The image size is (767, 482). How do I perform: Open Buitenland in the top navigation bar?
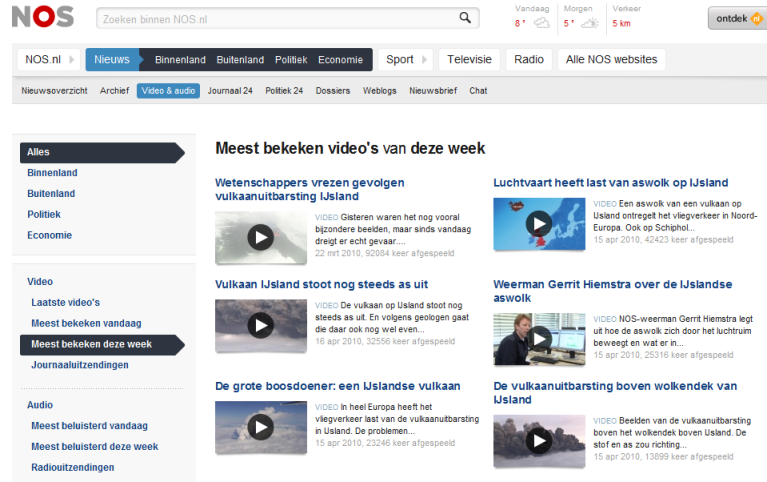[x=240, y=60]
